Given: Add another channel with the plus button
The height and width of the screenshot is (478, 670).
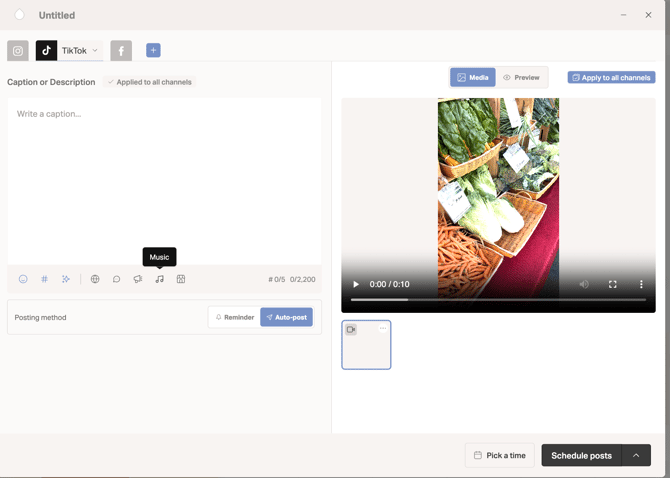Looking at the screenshot, I should pos(153,50).
